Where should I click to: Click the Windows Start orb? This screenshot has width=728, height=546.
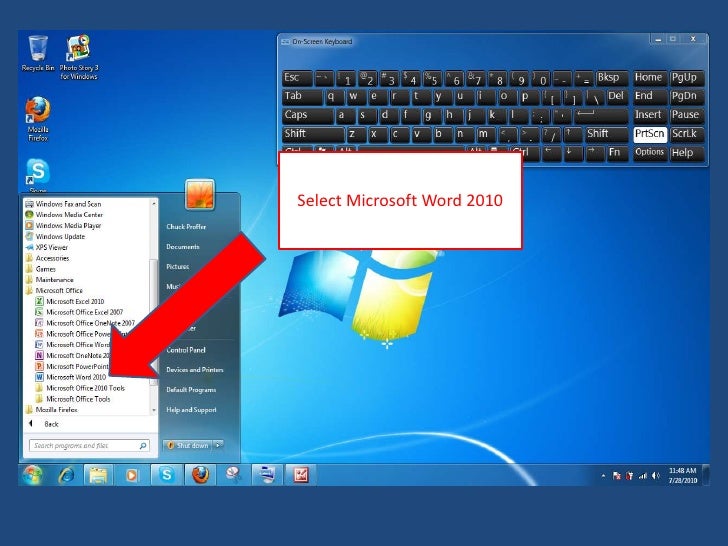click(33, 475)
